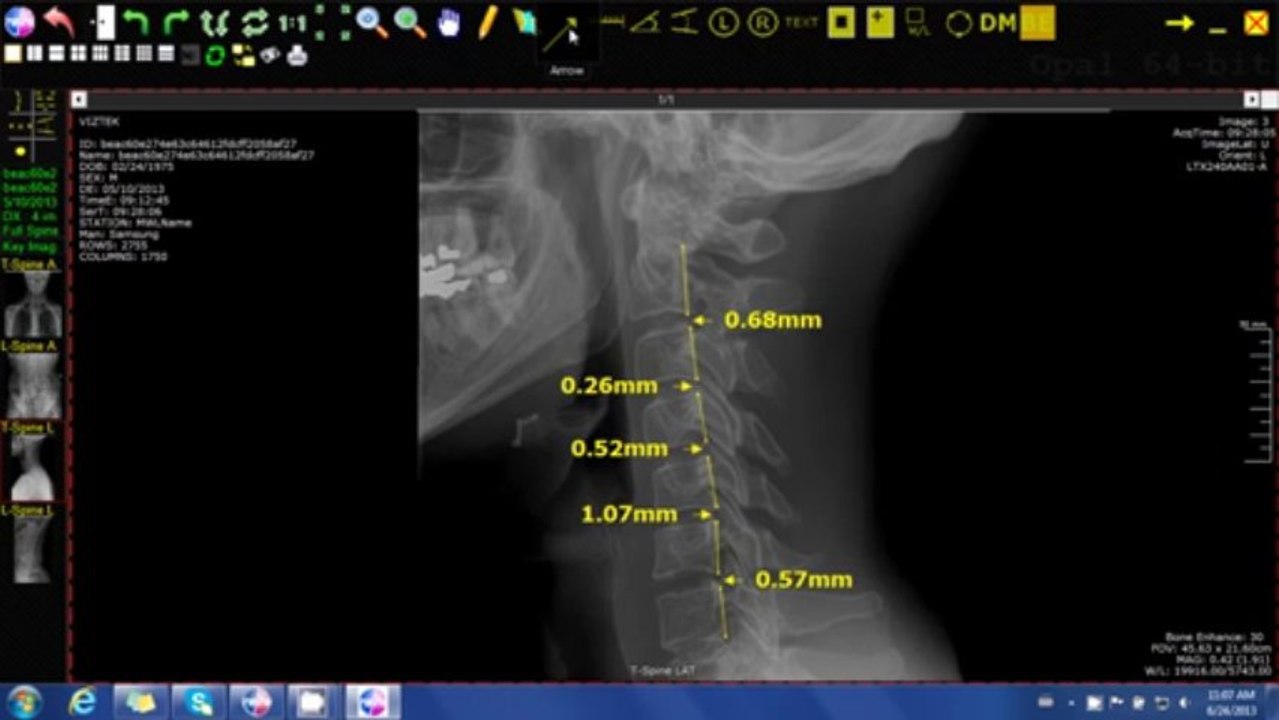Click the printer icon
Viewport: 1279px width, 720px height.
click(x=297, y=55)
